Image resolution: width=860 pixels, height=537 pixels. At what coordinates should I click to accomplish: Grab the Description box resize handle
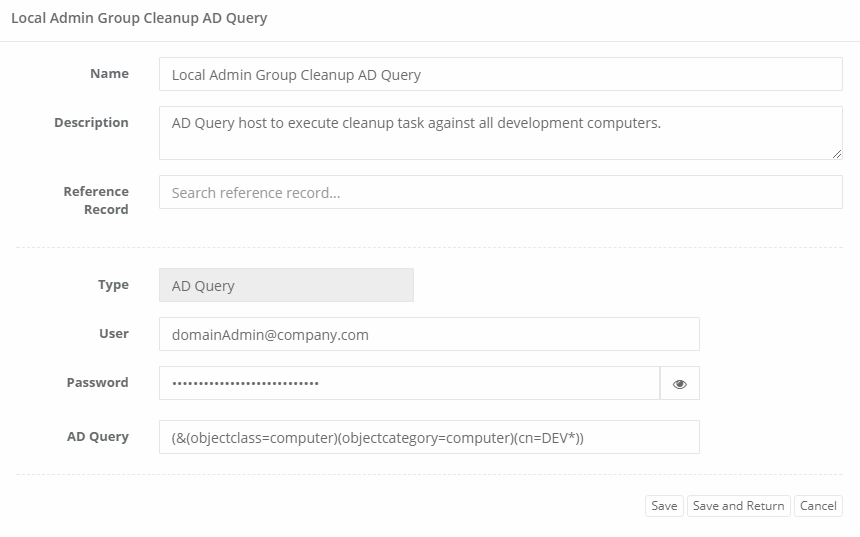click(837, 154)
